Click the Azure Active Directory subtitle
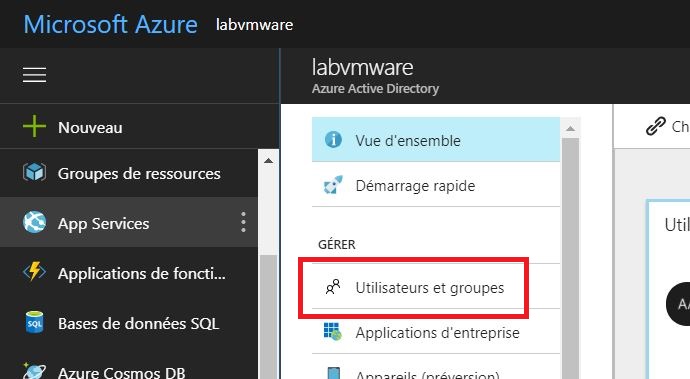Screen dimensions: 690x379 [x=375, y=89]
